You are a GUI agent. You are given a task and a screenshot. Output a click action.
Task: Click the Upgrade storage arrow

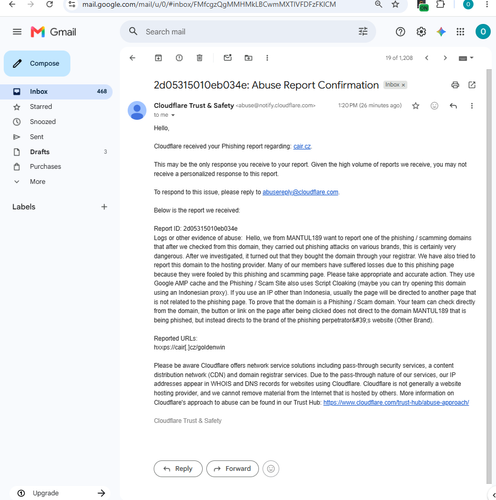point(101,493)
